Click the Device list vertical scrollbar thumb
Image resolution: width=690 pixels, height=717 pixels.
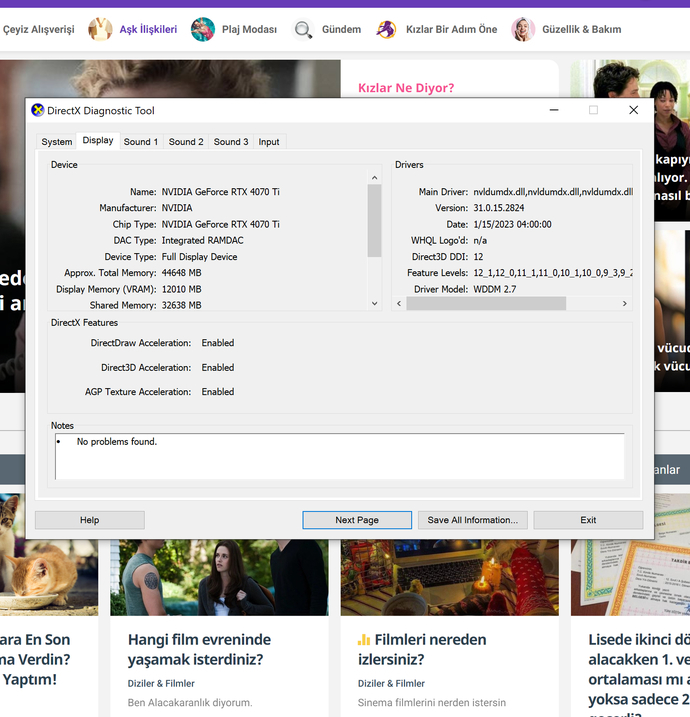pos(374,221)
